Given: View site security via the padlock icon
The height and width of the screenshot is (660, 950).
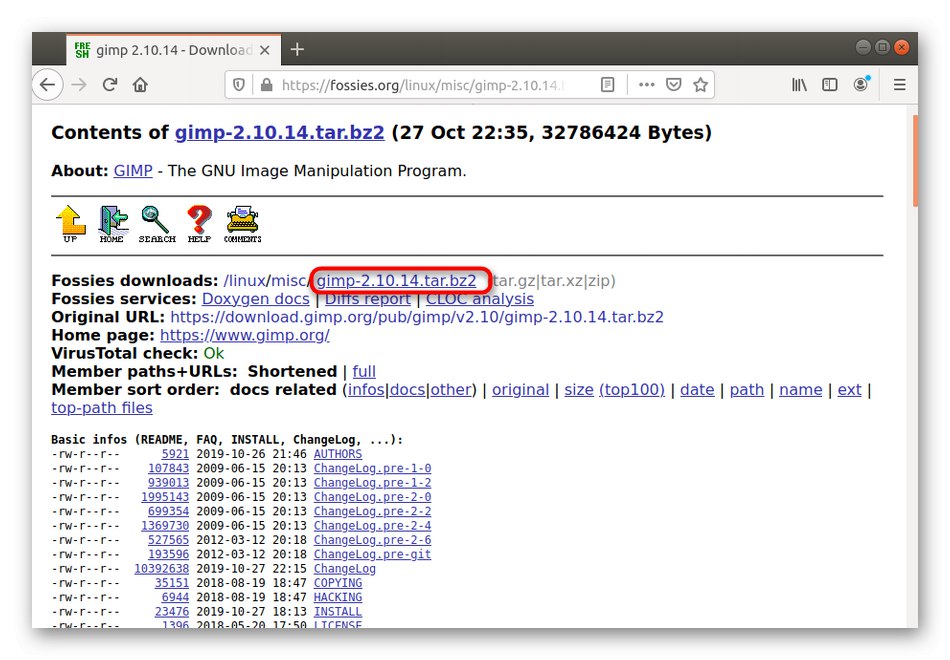Looking at the screenshot, I should (265, 85).
